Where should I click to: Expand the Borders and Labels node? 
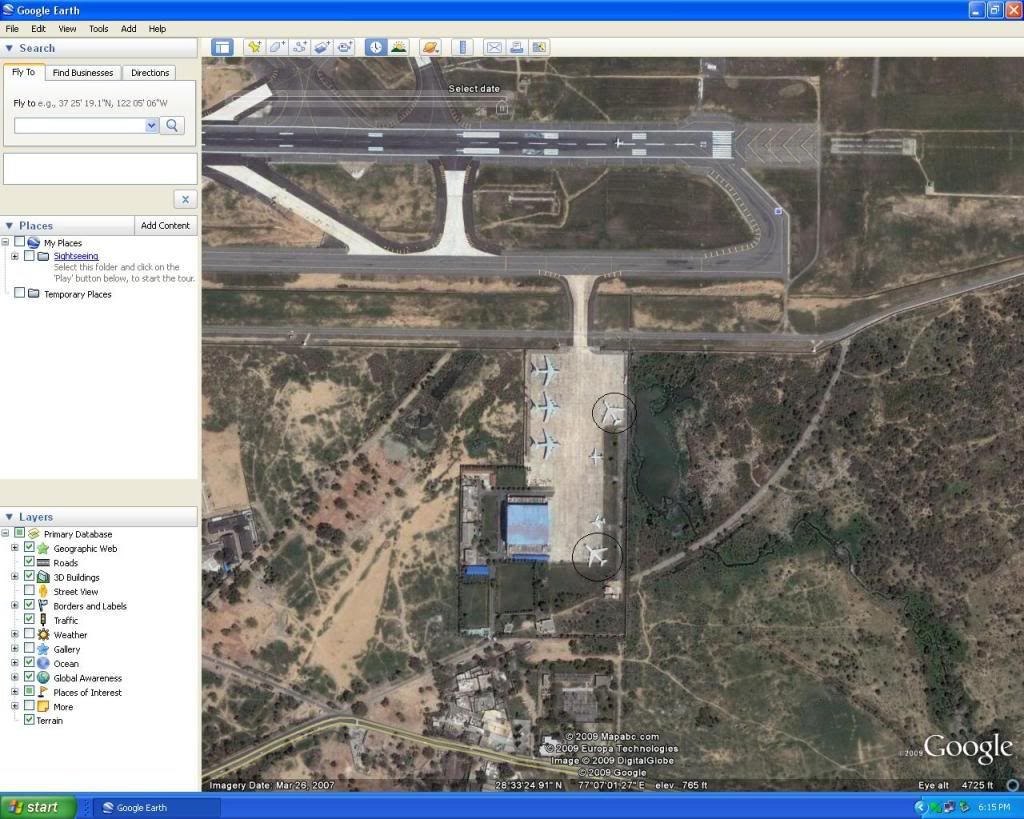coord(14,605)
